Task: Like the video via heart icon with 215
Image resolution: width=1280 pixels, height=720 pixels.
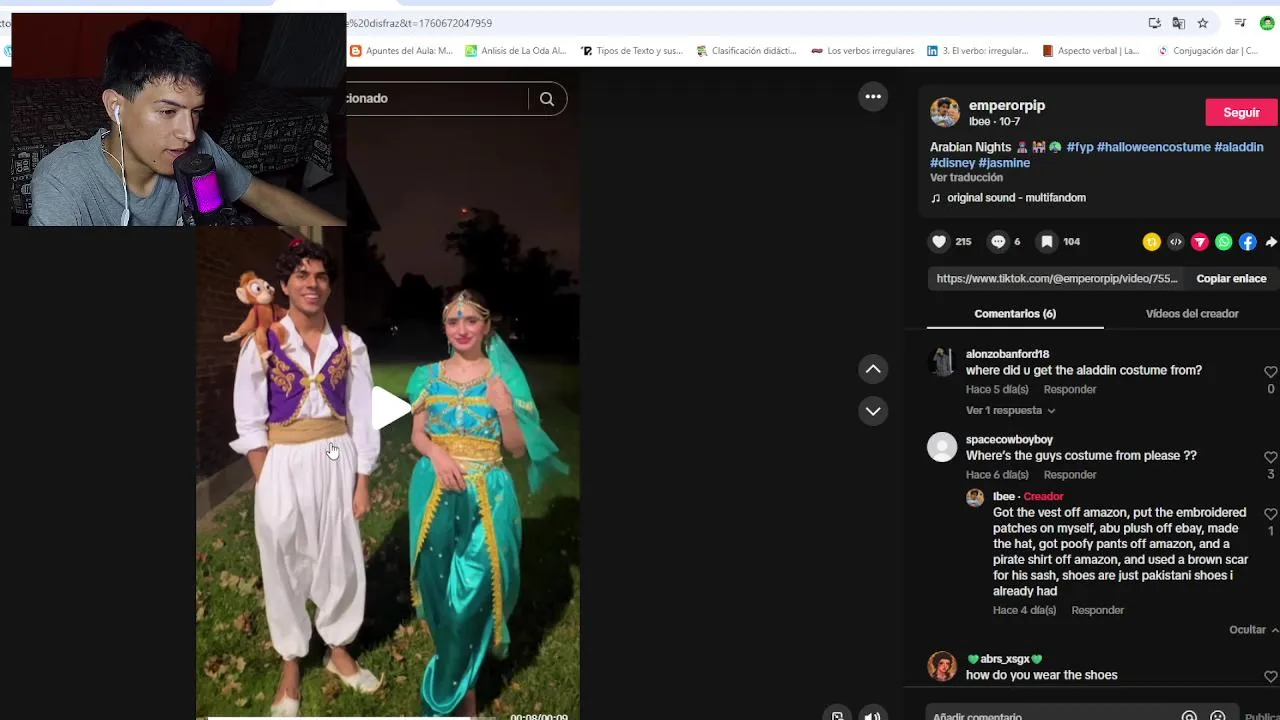Action: (x=939, y=241)
